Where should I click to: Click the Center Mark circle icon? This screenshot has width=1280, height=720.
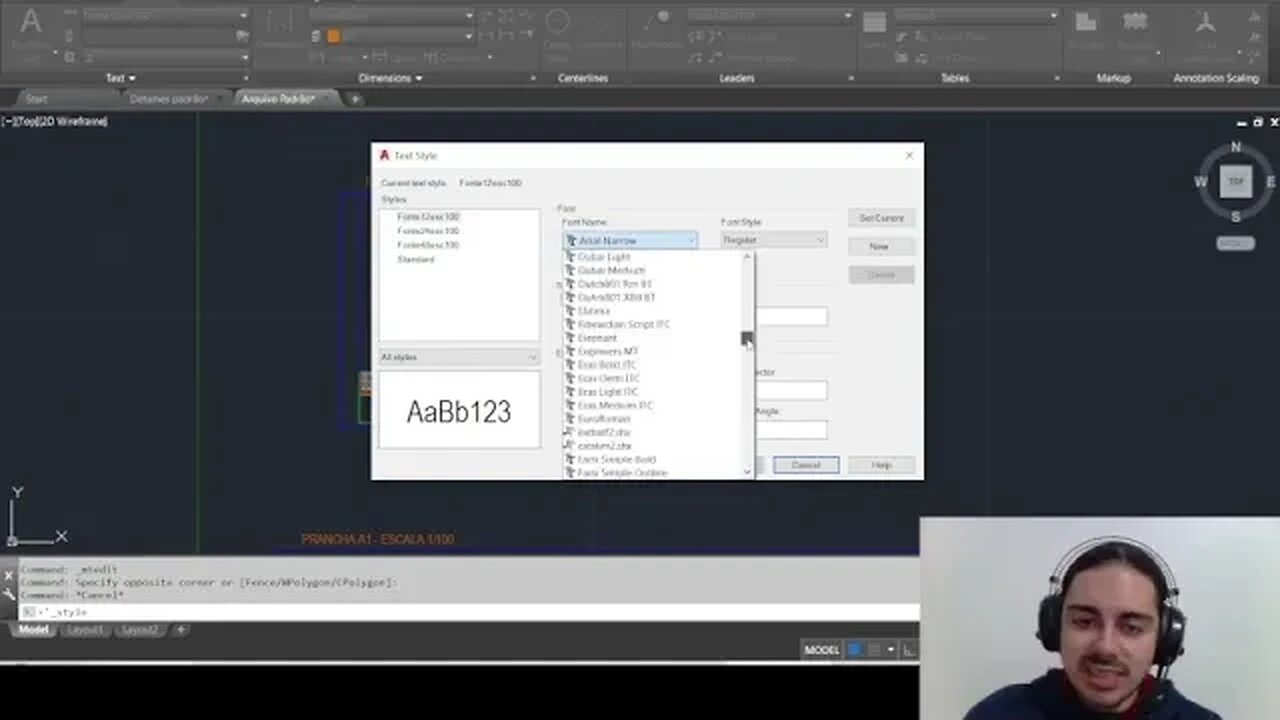click(x=557, y=22)
